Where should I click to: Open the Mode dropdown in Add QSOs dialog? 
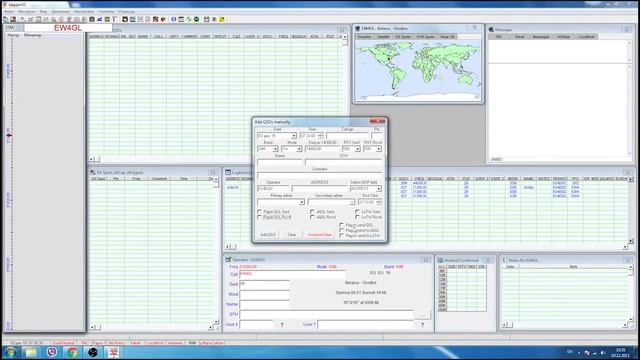click(299, 149)
